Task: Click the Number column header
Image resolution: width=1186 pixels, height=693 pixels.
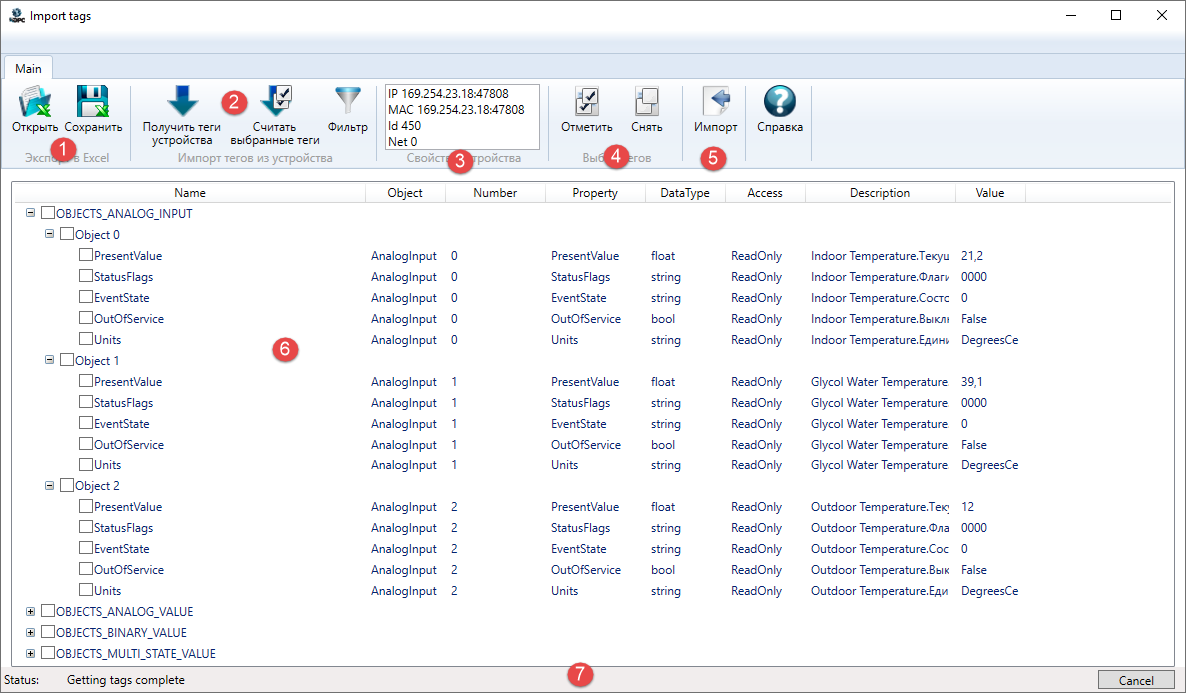Action: coord(495,193)
